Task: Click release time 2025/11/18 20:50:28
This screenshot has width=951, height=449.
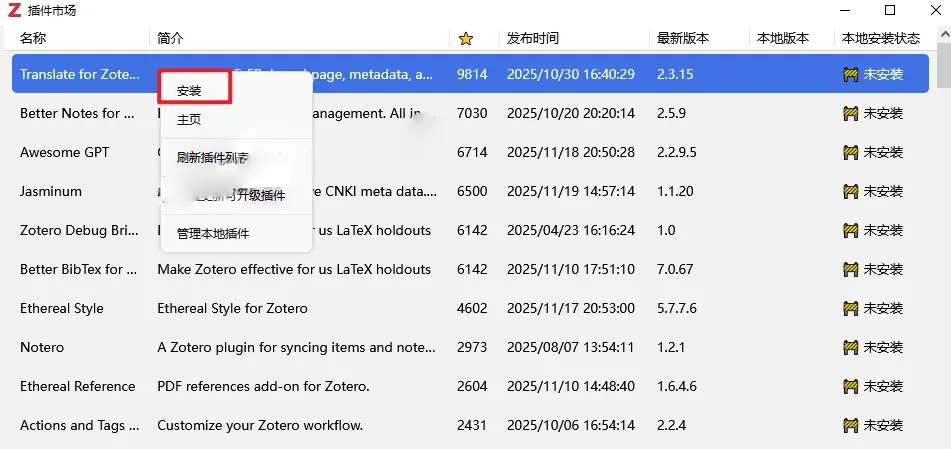Action: (x=571, y=152)
